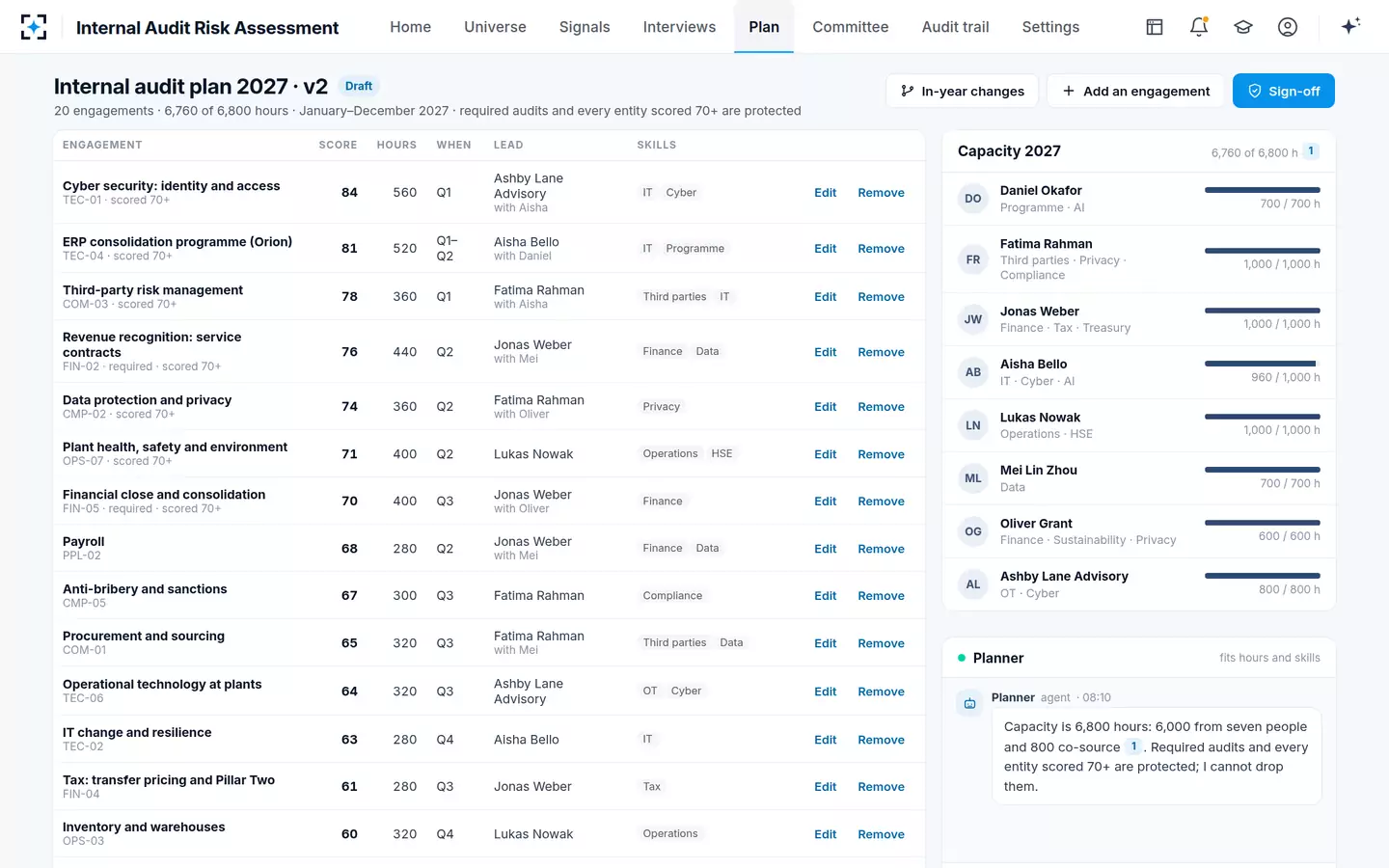Click the OG avatar for Oliver Grant

(973, 531)
